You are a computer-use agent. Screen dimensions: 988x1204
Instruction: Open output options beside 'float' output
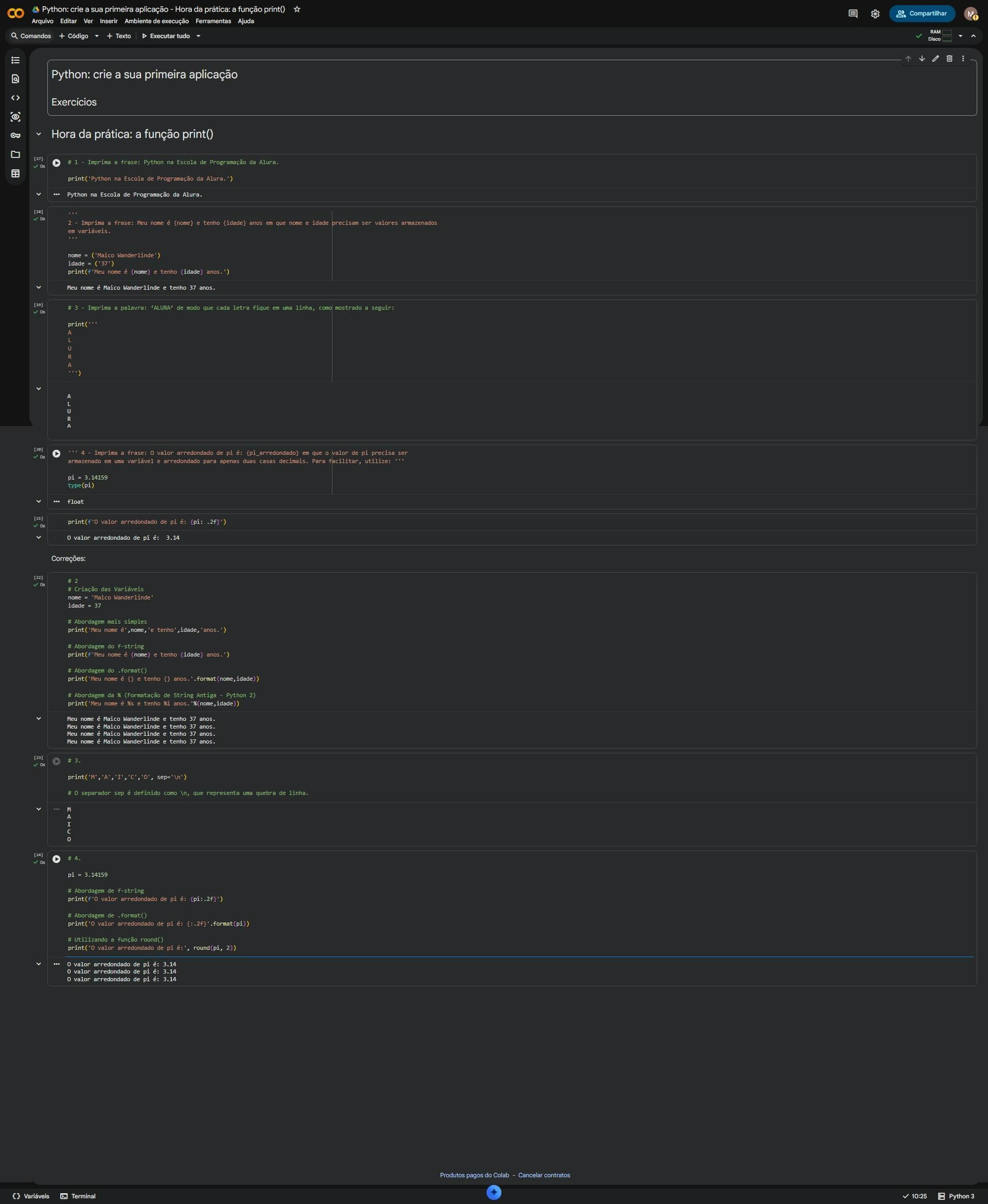pos(56,502)
